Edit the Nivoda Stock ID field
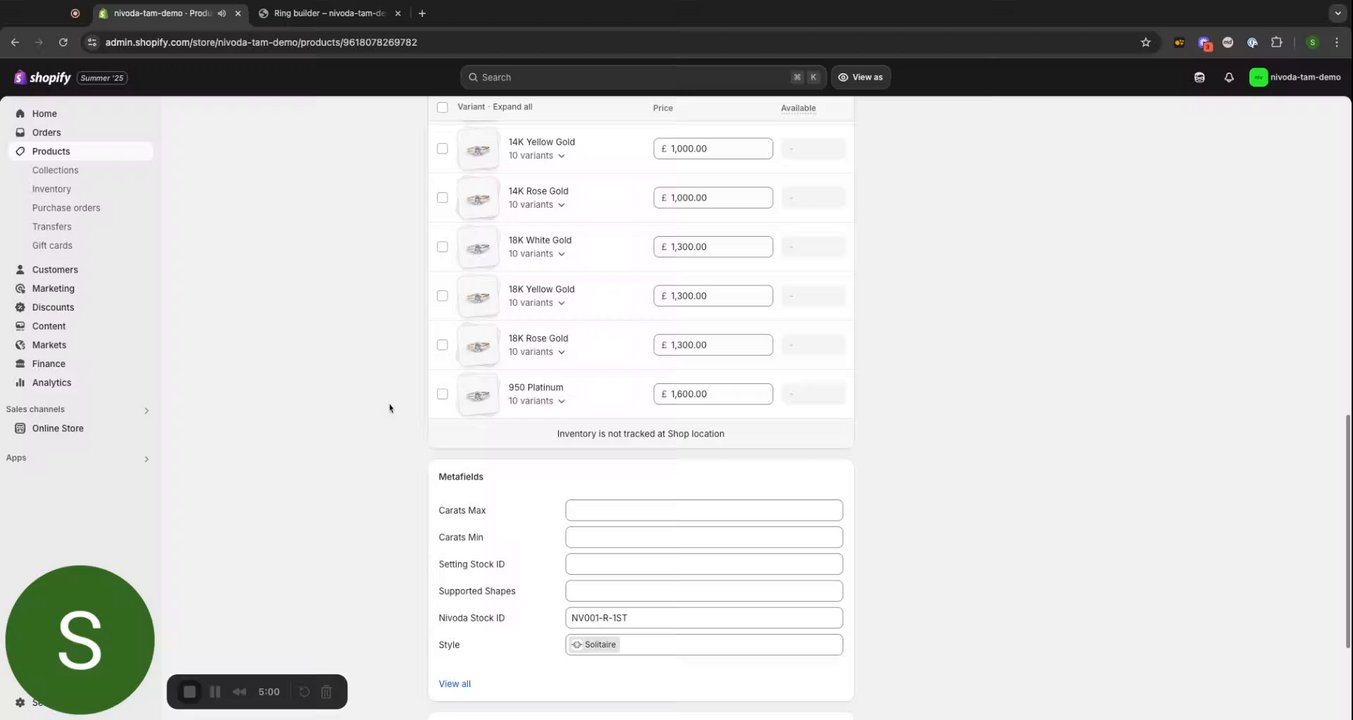The width and height of the screenshot is (1353, 720). point(704,618)
